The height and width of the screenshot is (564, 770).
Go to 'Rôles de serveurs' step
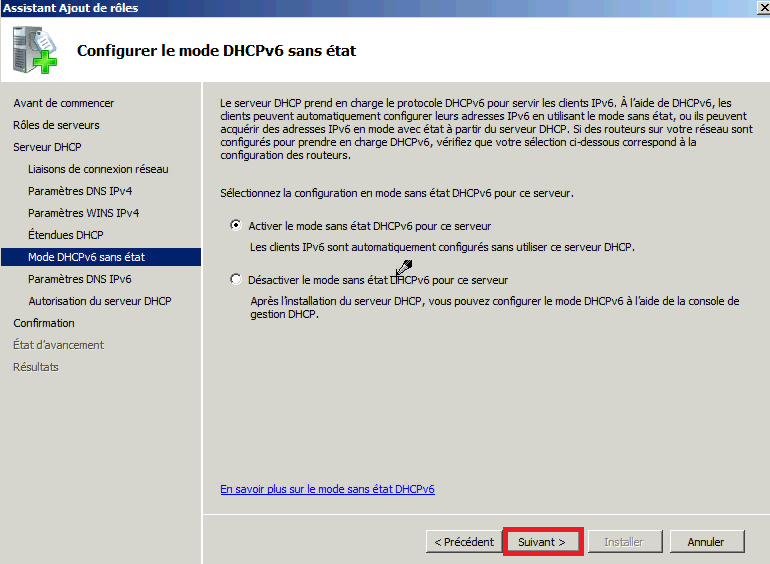pos(56,125)
